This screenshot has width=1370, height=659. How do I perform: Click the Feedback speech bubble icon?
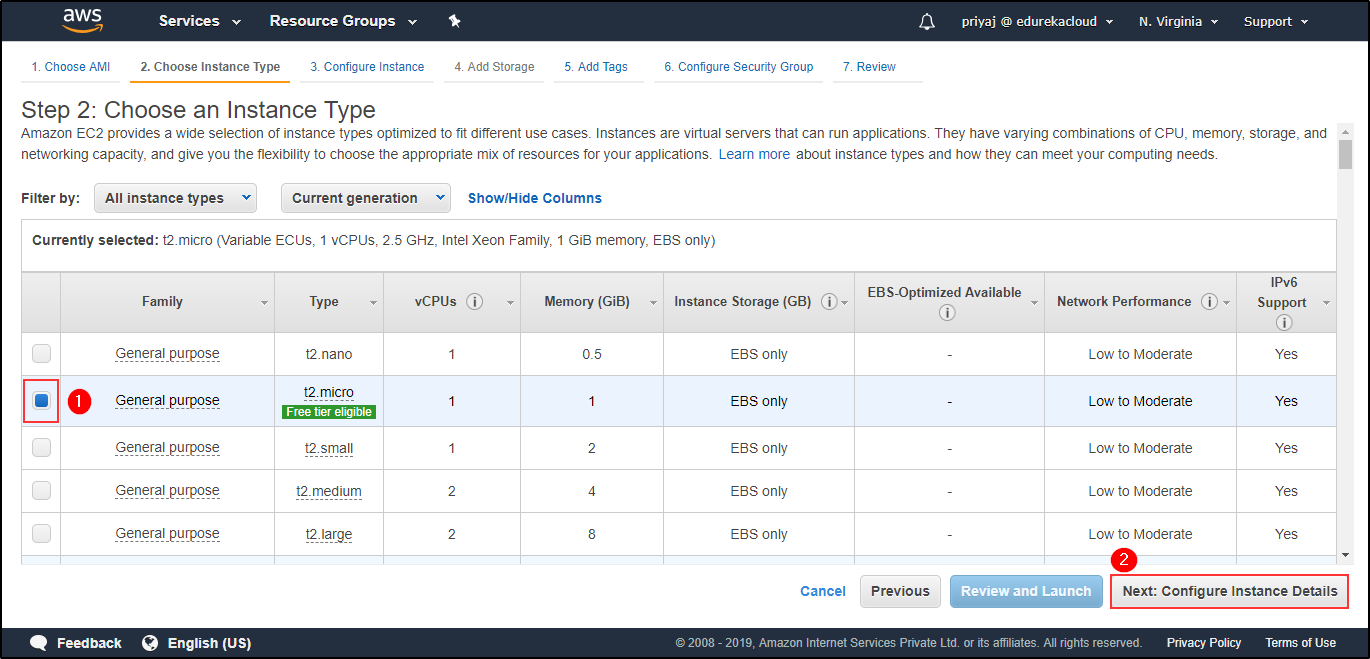pos(39,643)
